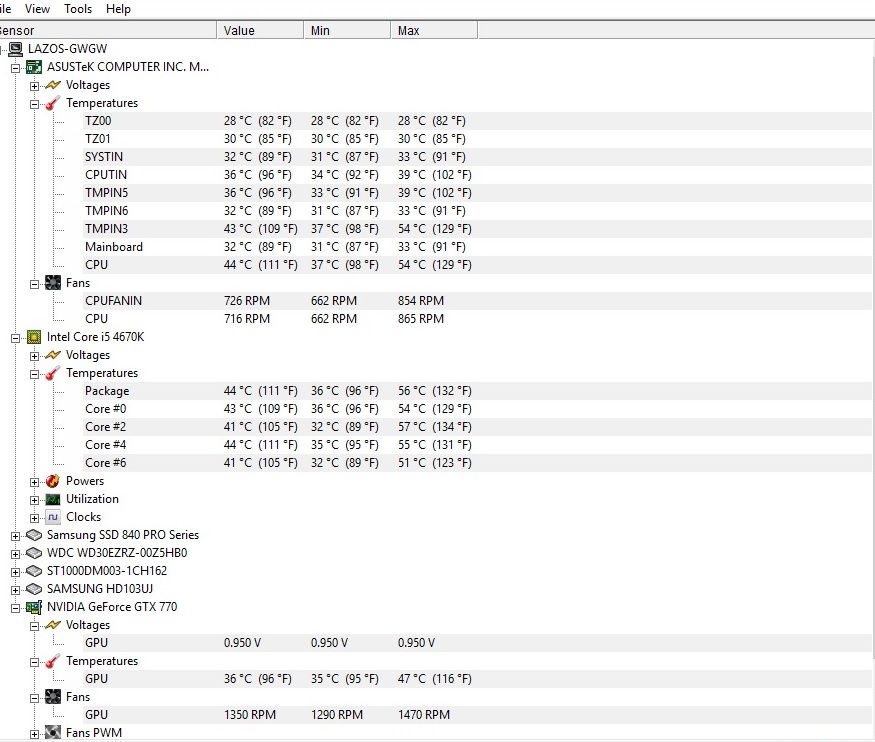
Task: Click the 1350 RPM GPU fan value
Action: (x=250, y=715)
